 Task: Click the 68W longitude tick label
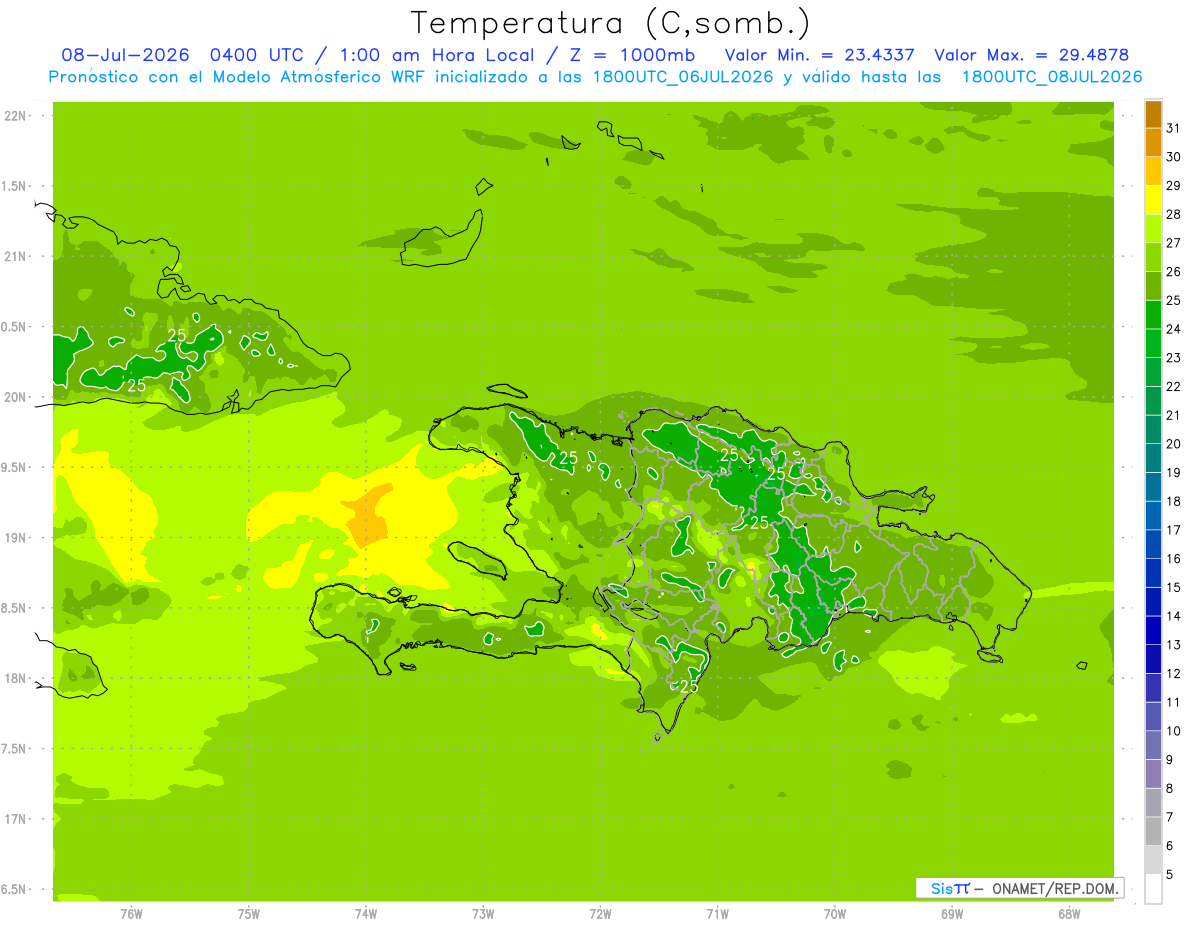click(x=1069, y=914)
